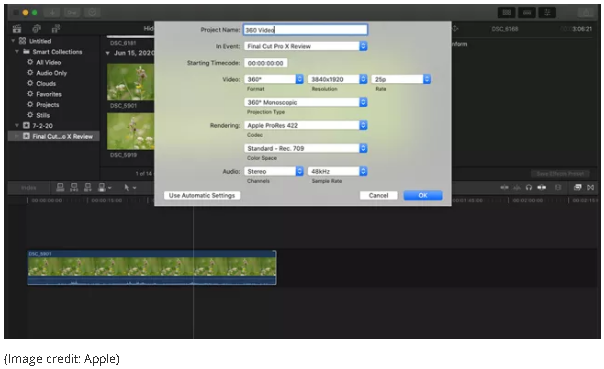604x369 pixels.
Task: Toggle solo headphones icon in timeline
Action: [x=529, y=187]
